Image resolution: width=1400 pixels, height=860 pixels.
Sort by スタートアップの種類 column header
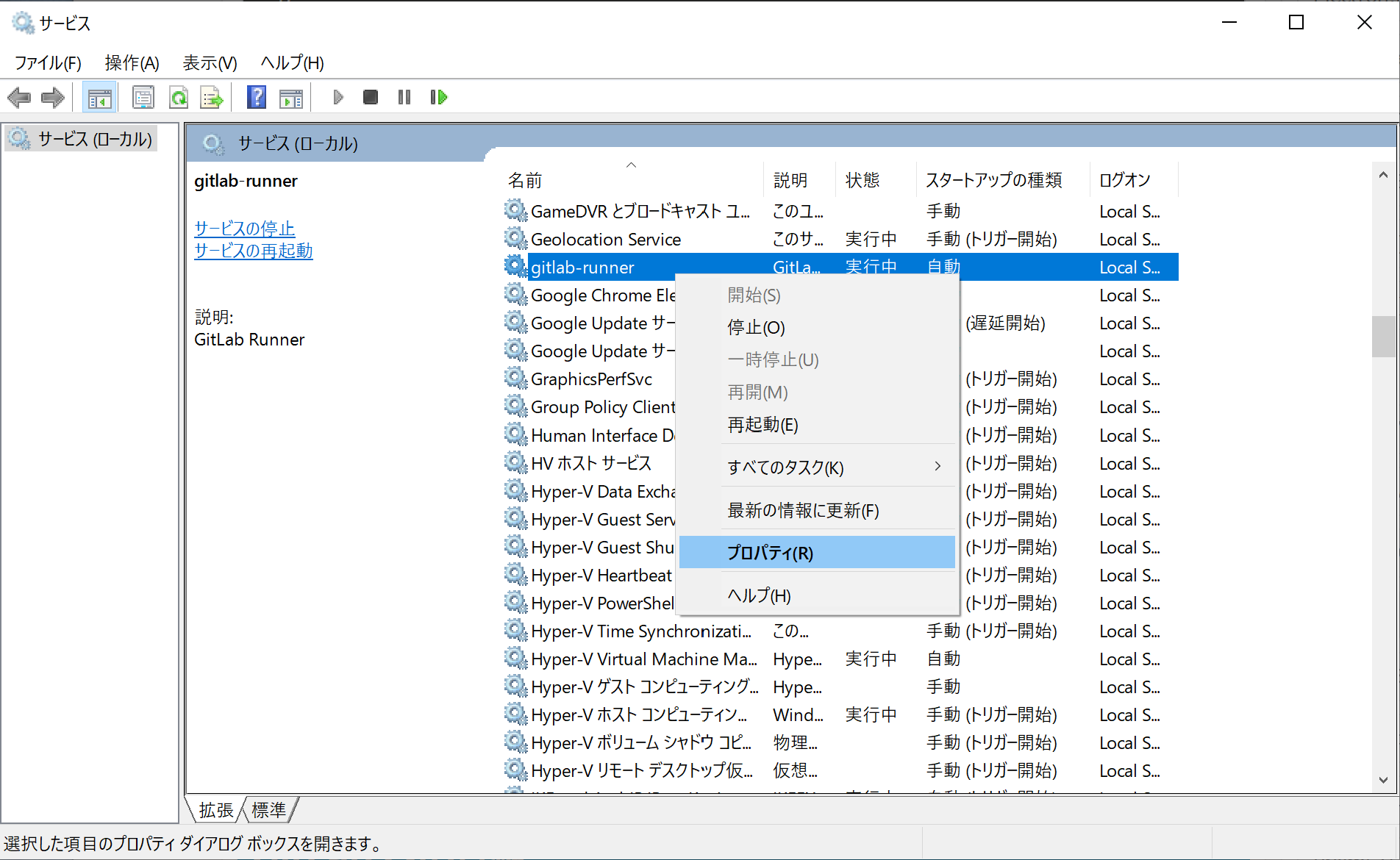pos(1003,180)
